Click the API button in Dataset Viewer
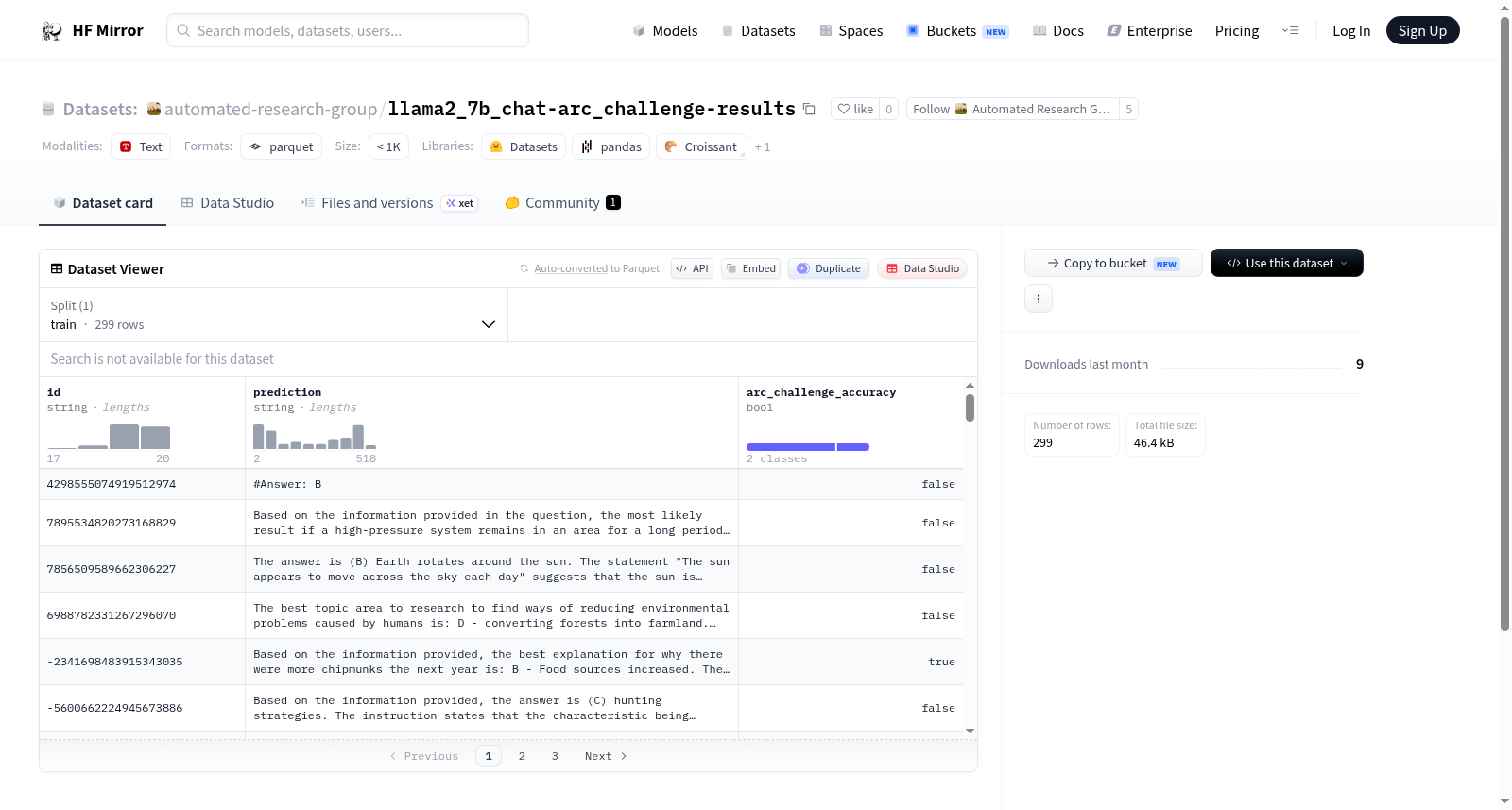 692,268
